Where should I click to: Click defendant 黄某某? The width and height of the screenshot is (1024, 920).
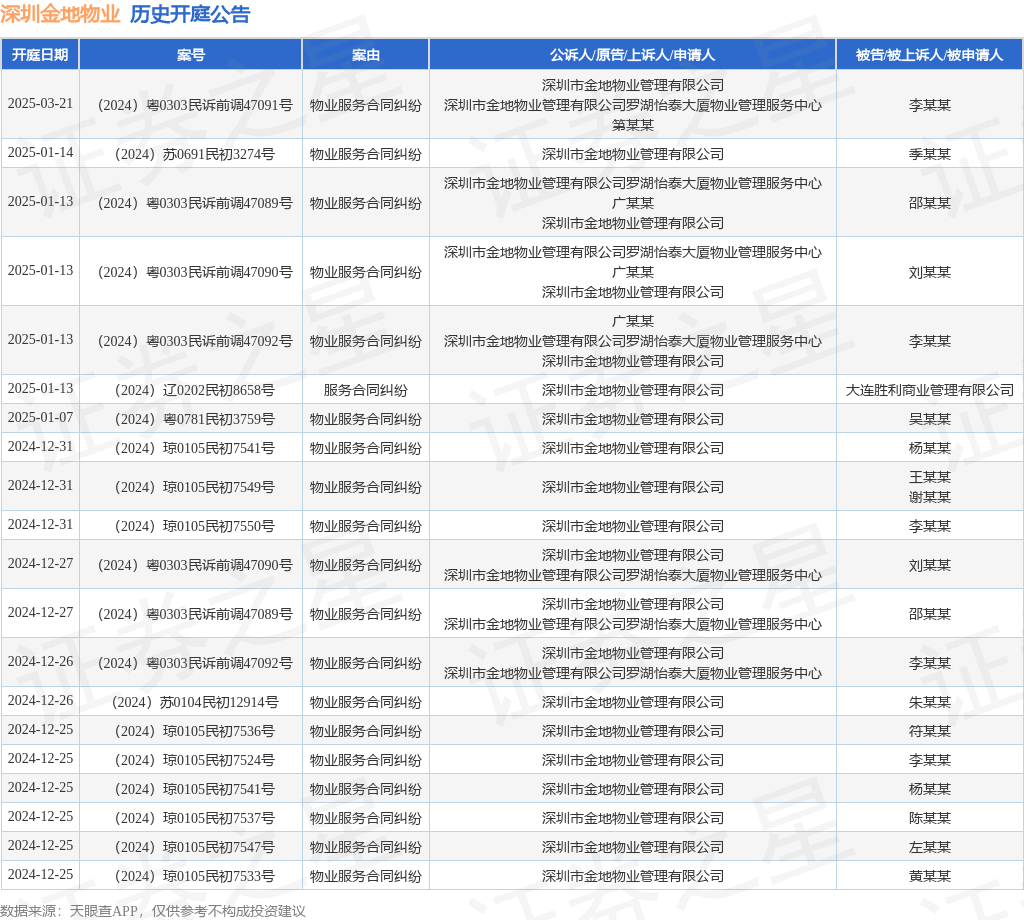pyautogui.click(x=929, y=876)
